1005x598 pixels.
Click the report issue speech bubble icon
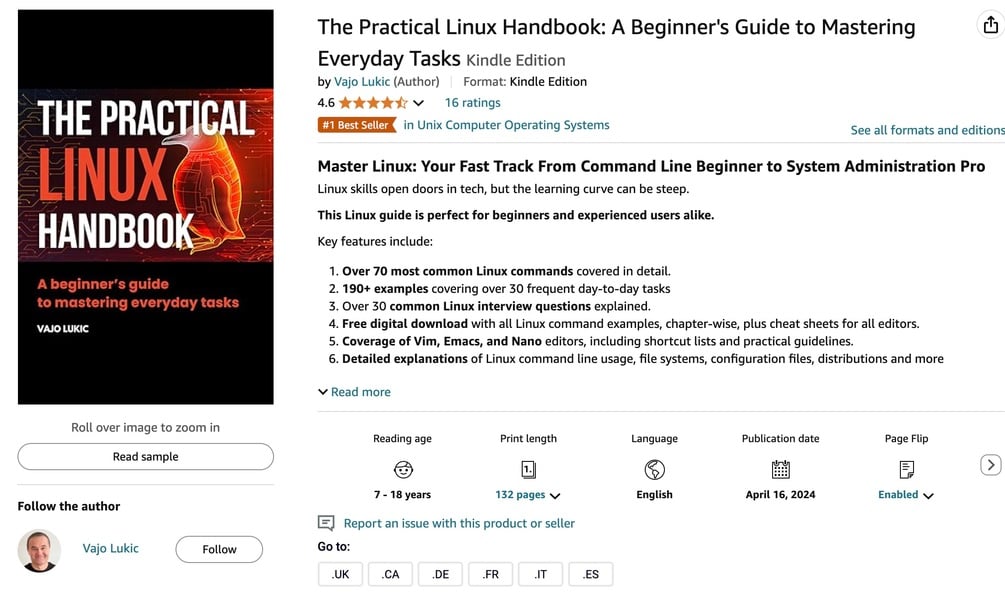pos(326,523)
